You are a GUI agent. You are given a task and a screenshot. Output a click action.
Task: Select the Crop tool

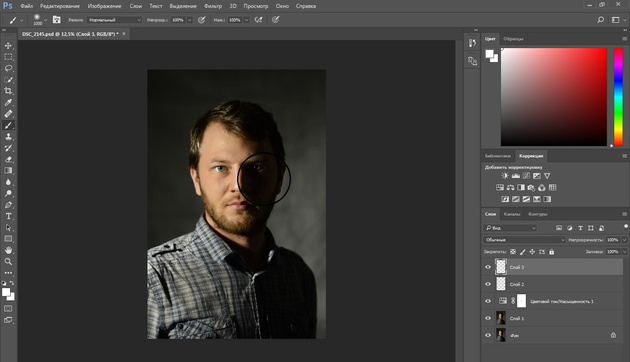8,91
